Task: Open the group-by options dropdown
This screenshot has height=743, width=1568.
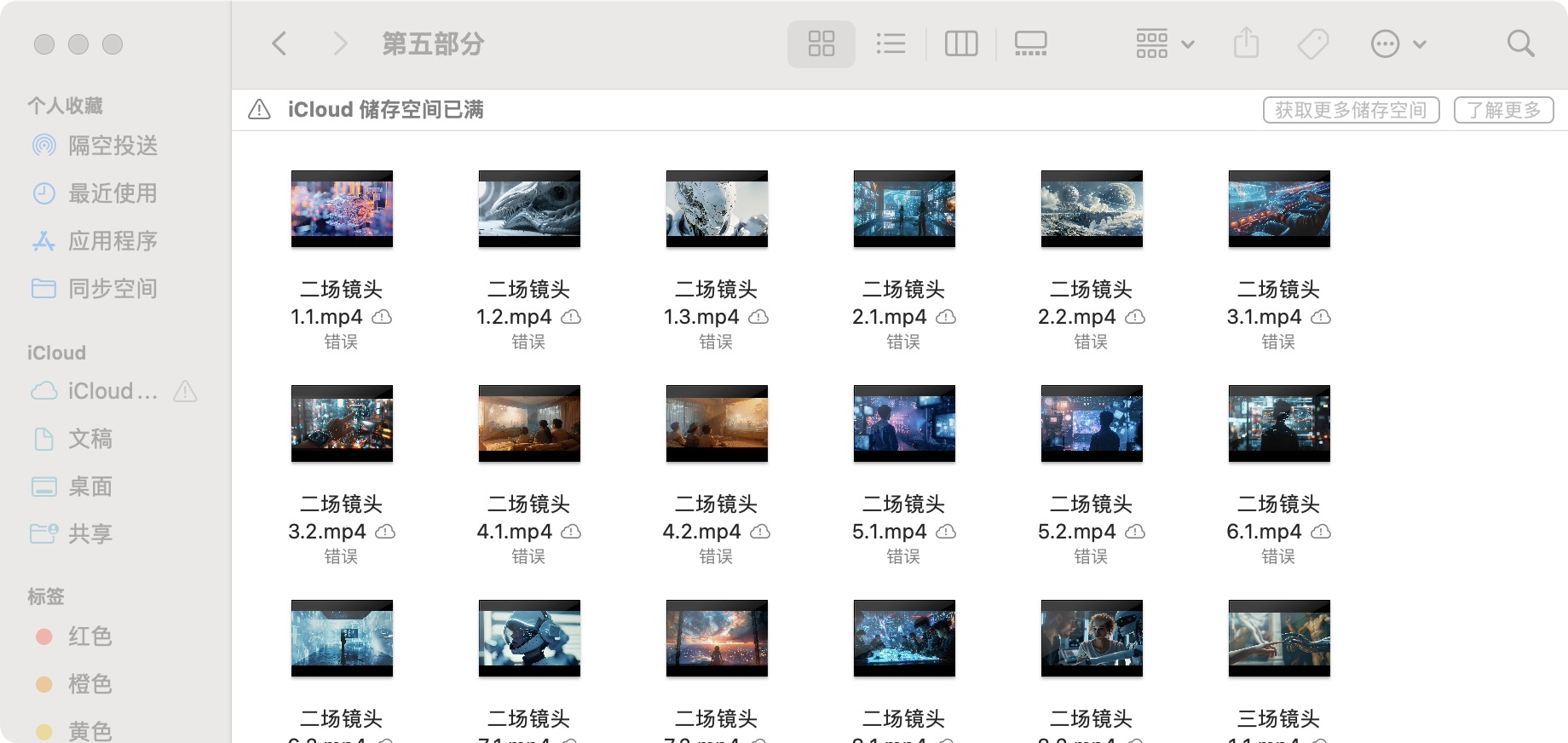Action: [1165, 43]
